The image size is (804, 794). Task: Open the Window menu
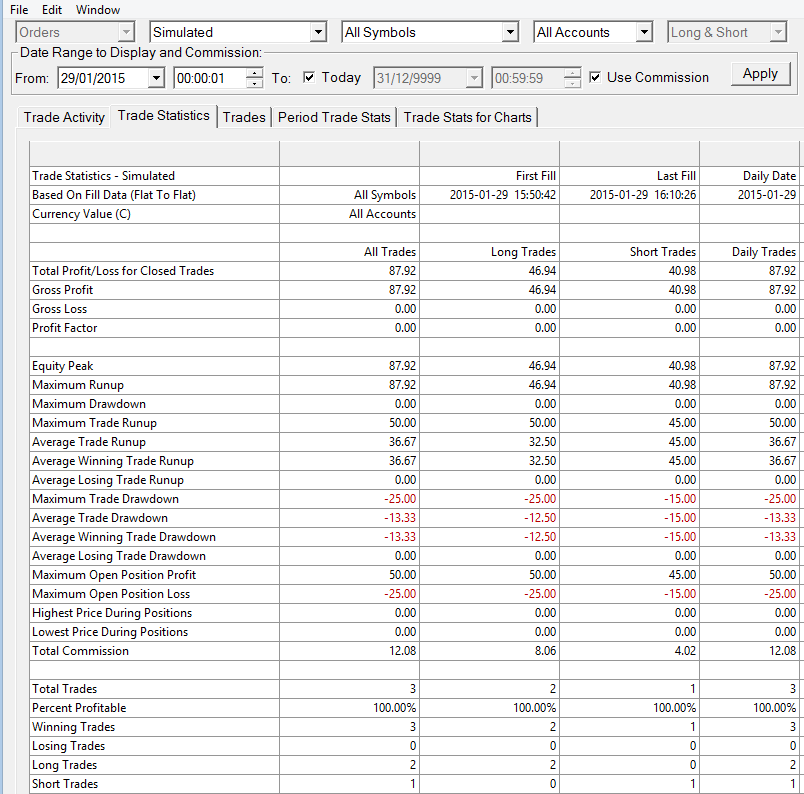pos(98,10)
